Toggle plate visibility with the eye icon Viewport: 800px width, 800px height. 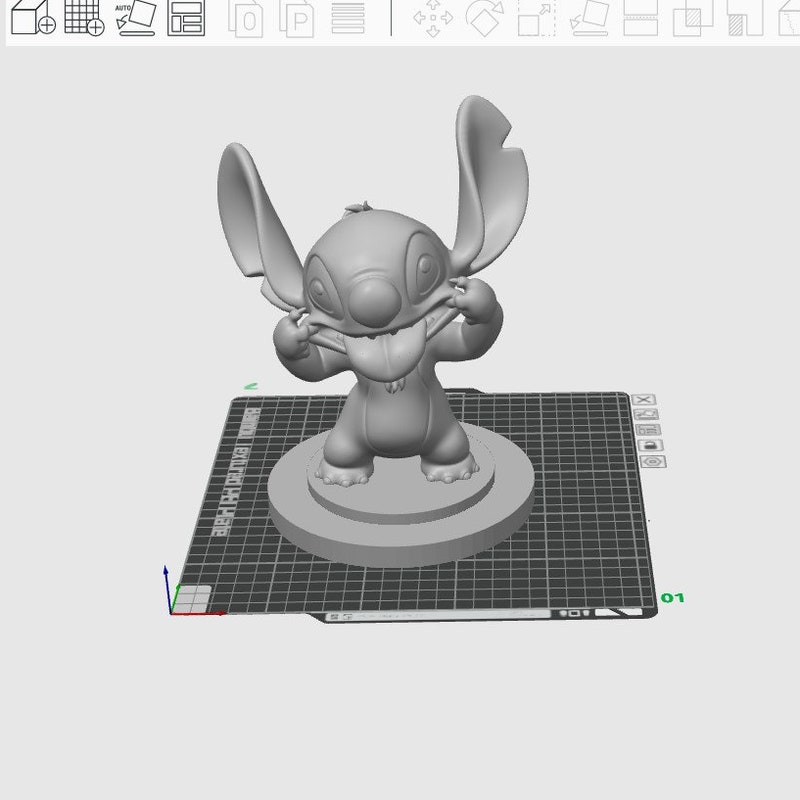(653, 462)
